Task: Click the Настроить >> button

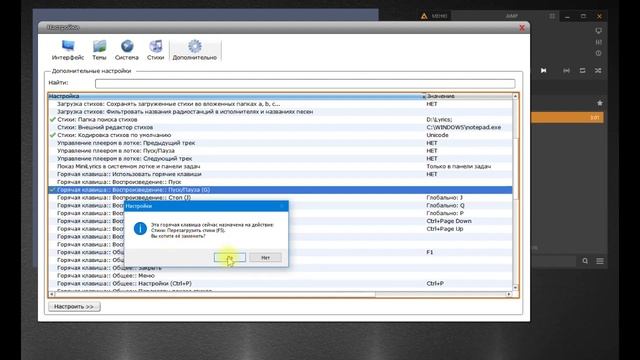Action: pyautogui.click(x=74, y=307)
